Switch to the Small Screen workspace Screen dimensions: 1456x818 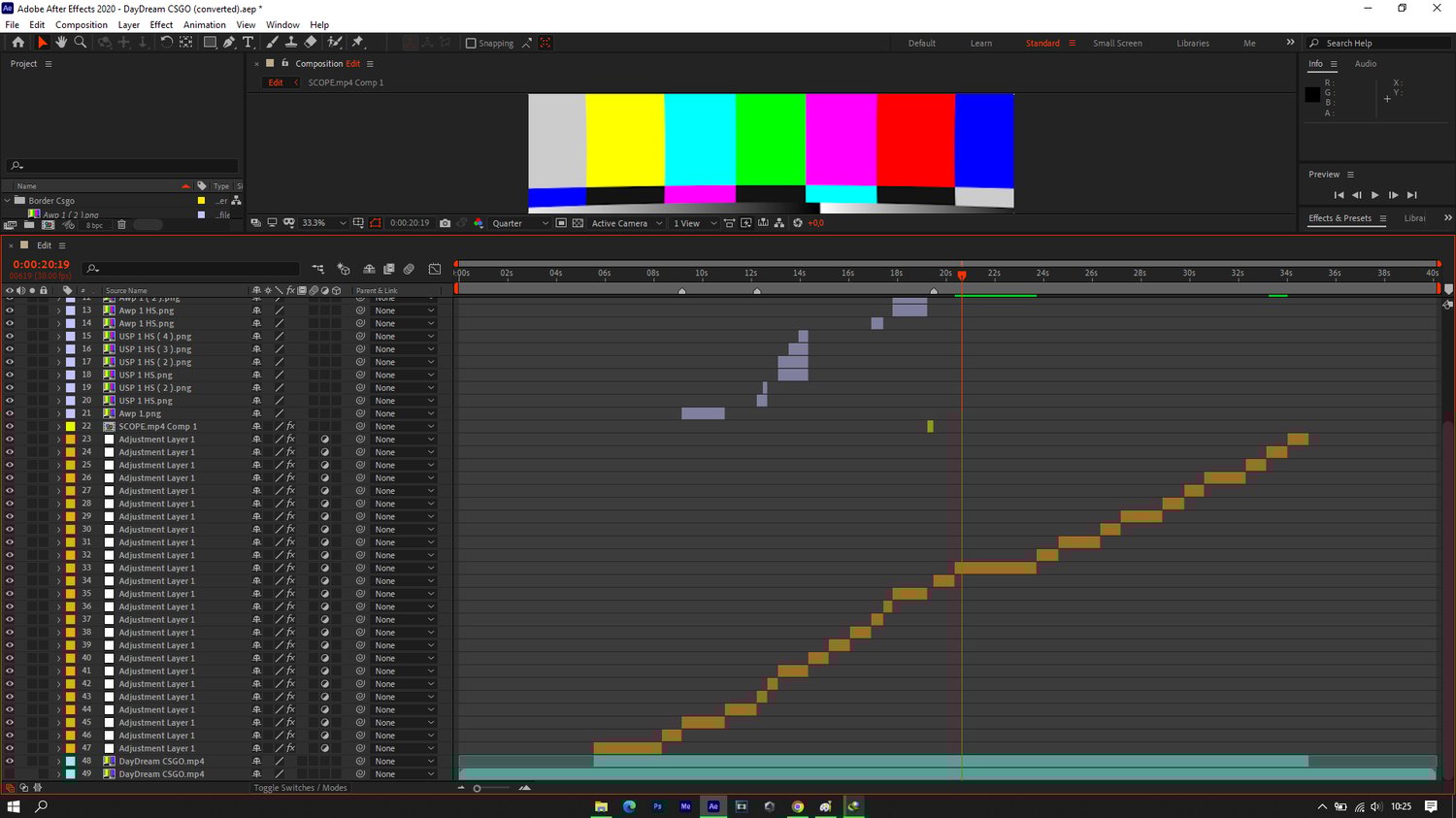click(x=1117, y=43)
